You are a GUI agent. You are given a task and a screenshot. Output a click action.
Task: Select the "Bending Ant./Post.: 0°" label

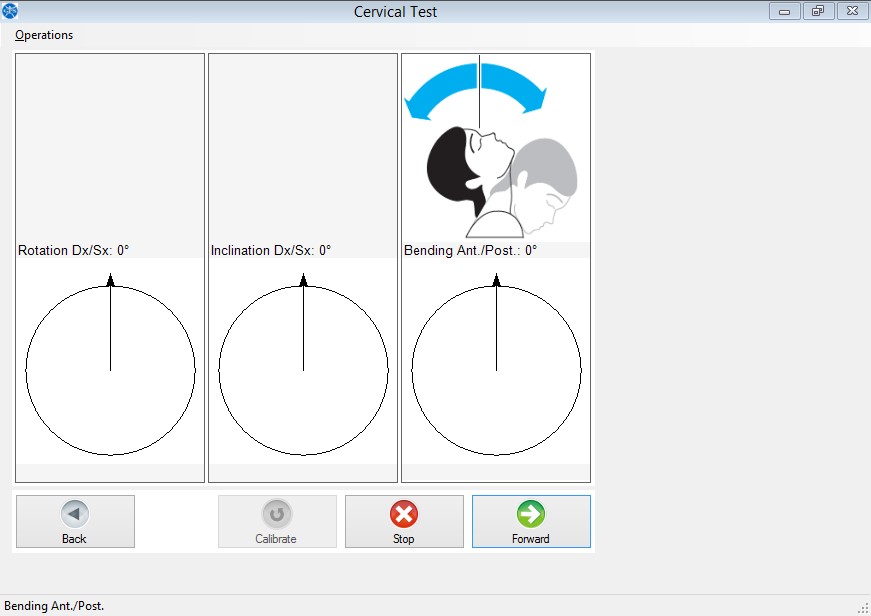pos(470,251)
